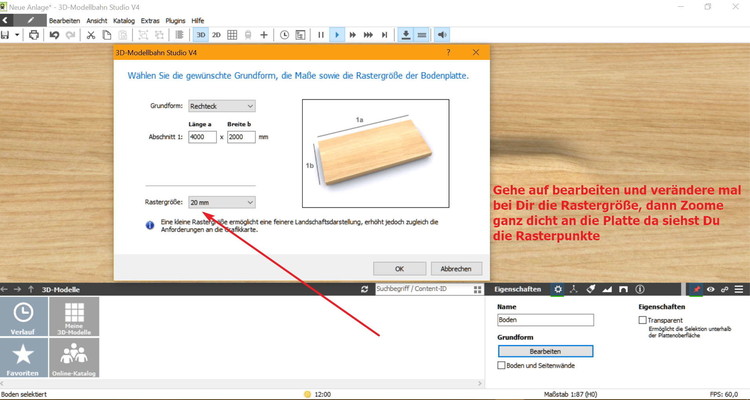Select the info circle tab icon
The width and height of the screenshot is (750, 400).
(640, 289)
